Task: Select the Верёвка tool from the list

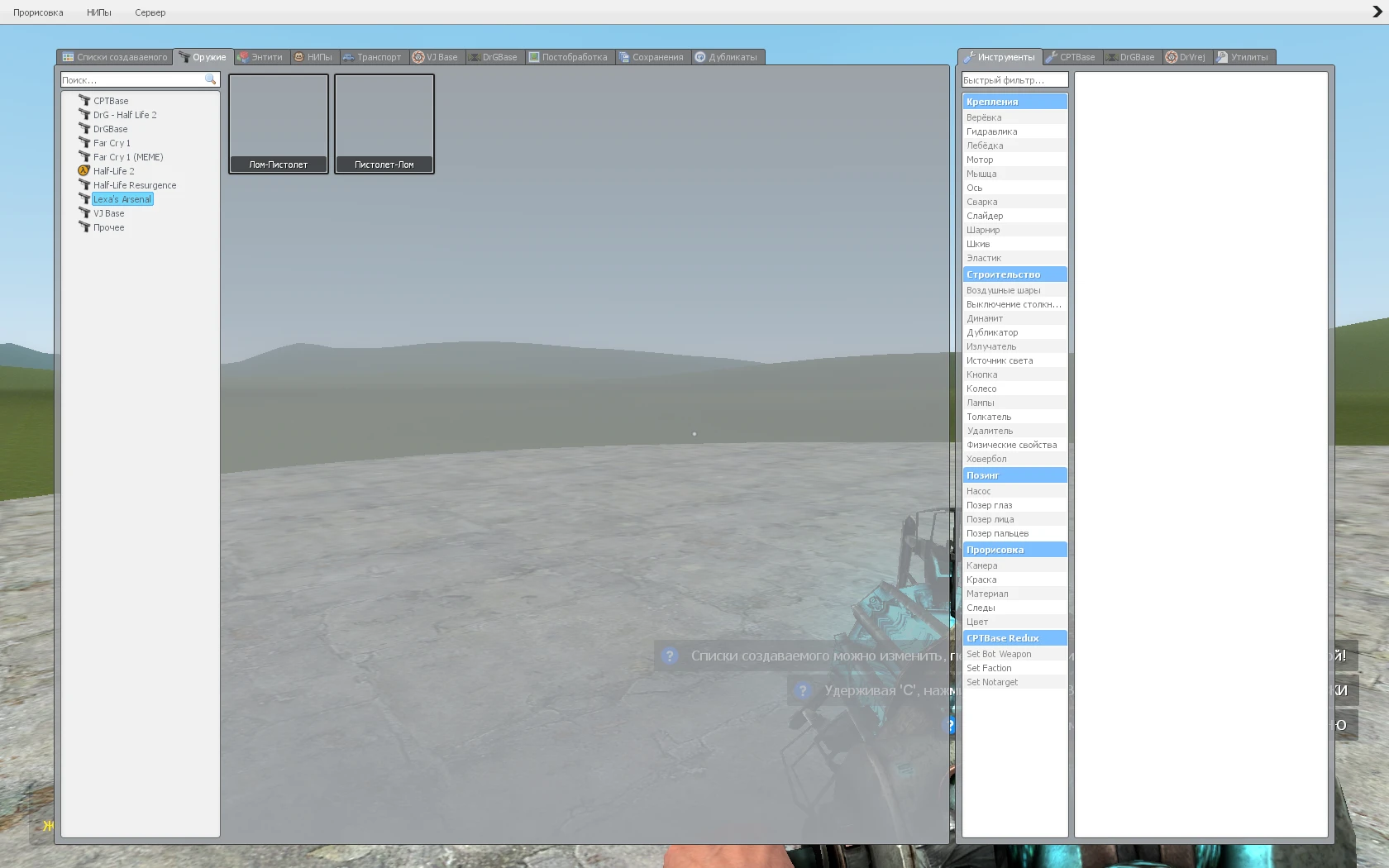Action: [x=984, y=117]
